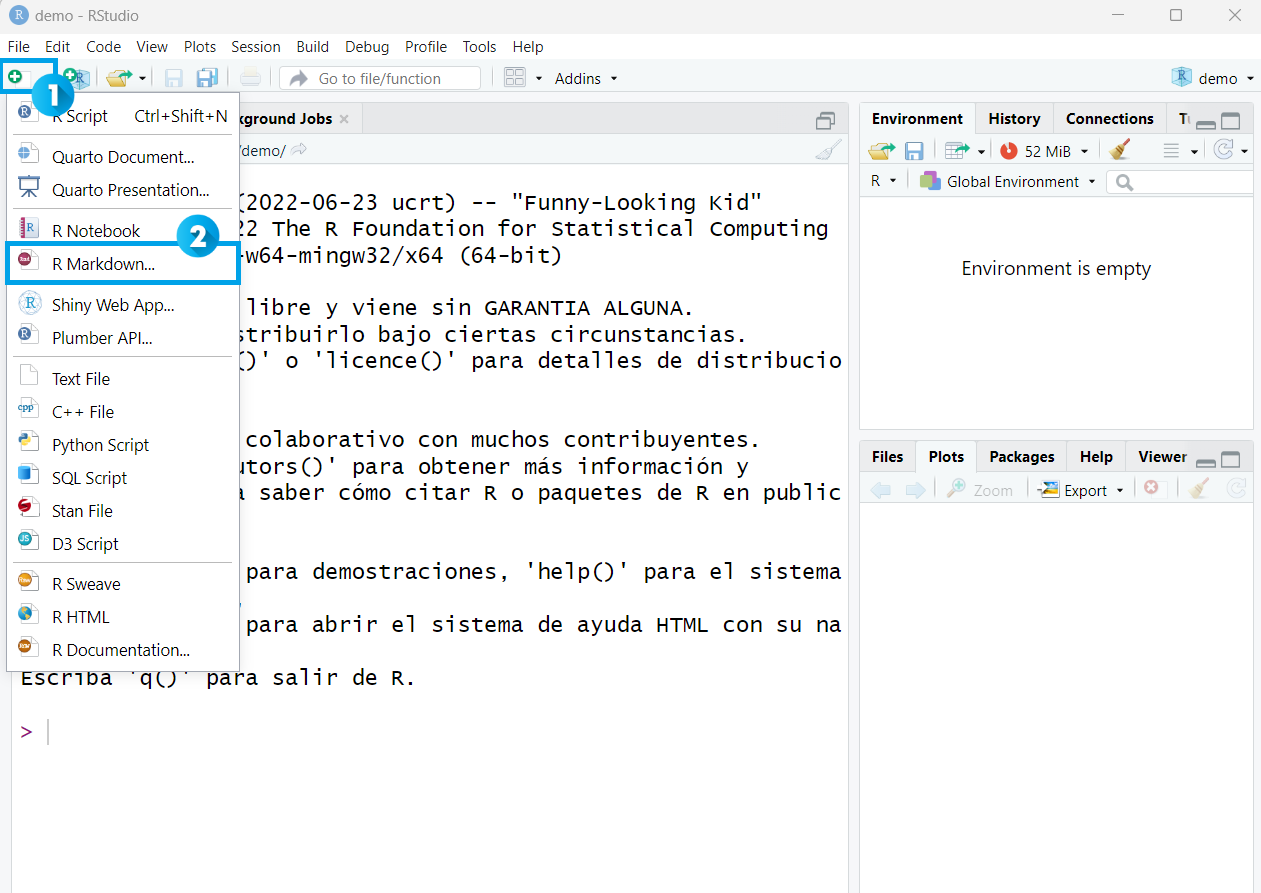This screenshot has width=1261, height=893.
Task: Click the workspace panes grid icon
Action: click(x=515, y=78)
